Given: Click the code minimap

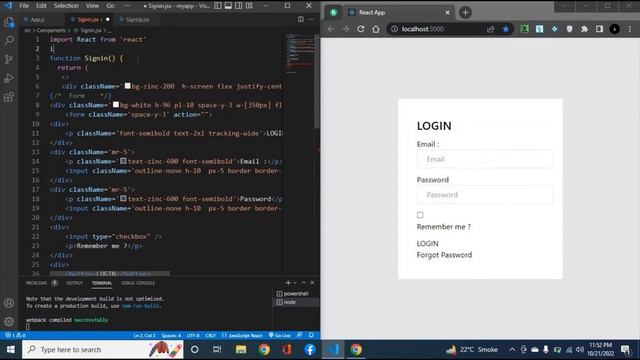Looking at the screenshot, I should [300, 53].
